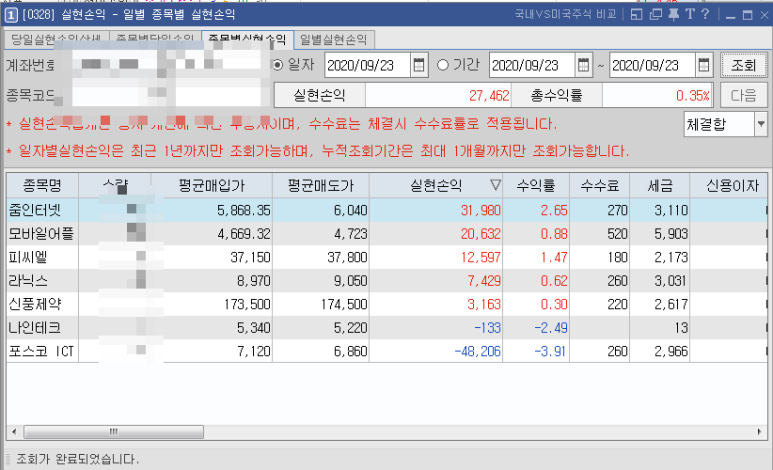Click the right arrow of horizontal scrollbar
Screen dimensions: 773x470
pos(759,432)
